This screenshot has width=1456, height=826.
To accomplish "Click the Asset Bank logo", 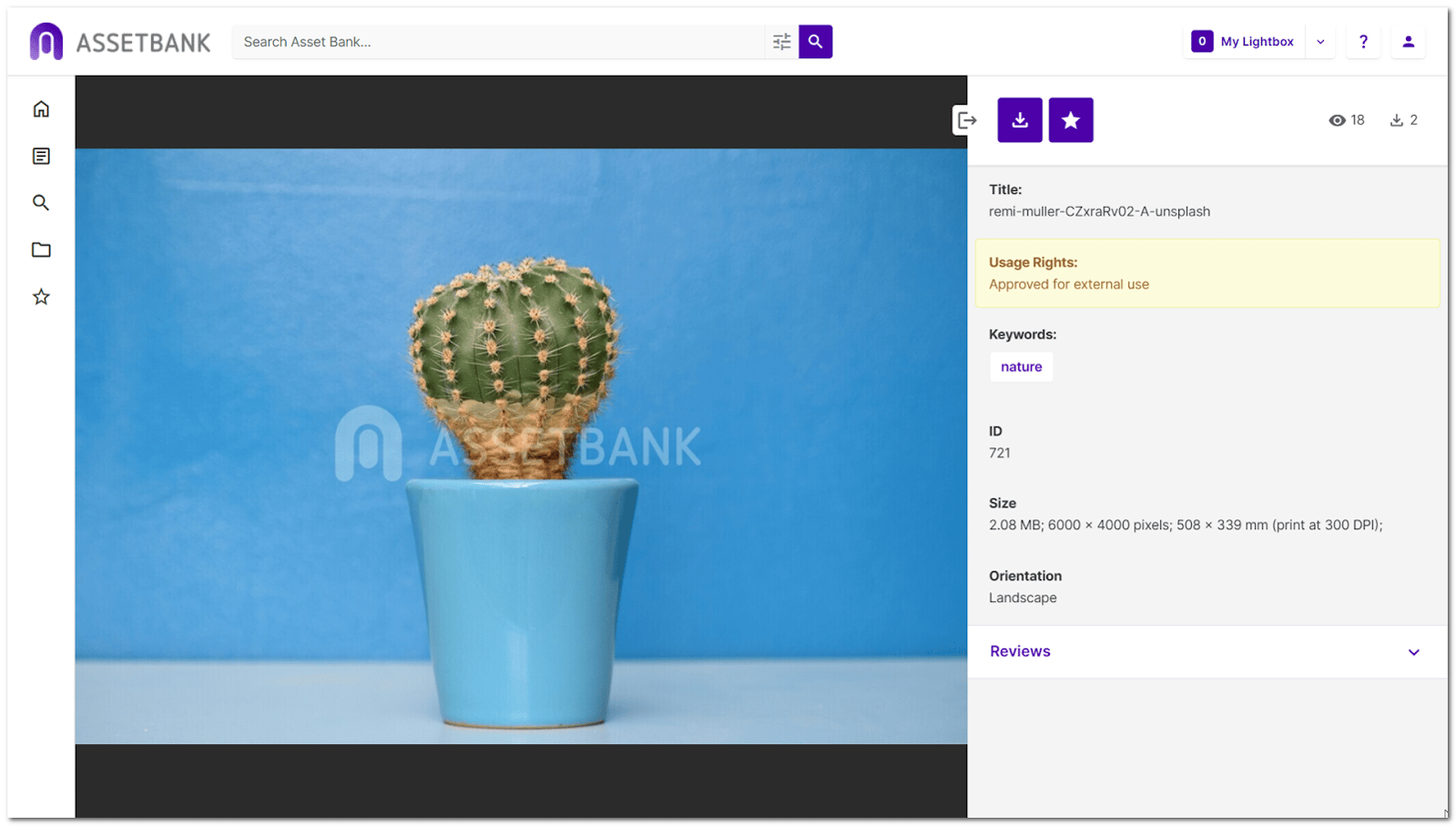I will coord(119,42).
